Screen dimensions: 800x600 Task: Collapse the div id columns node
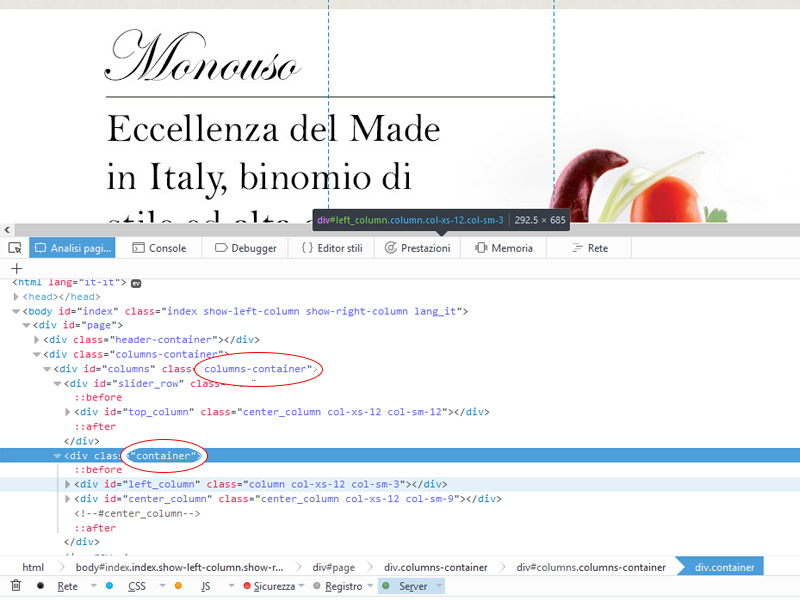(46, 369)
